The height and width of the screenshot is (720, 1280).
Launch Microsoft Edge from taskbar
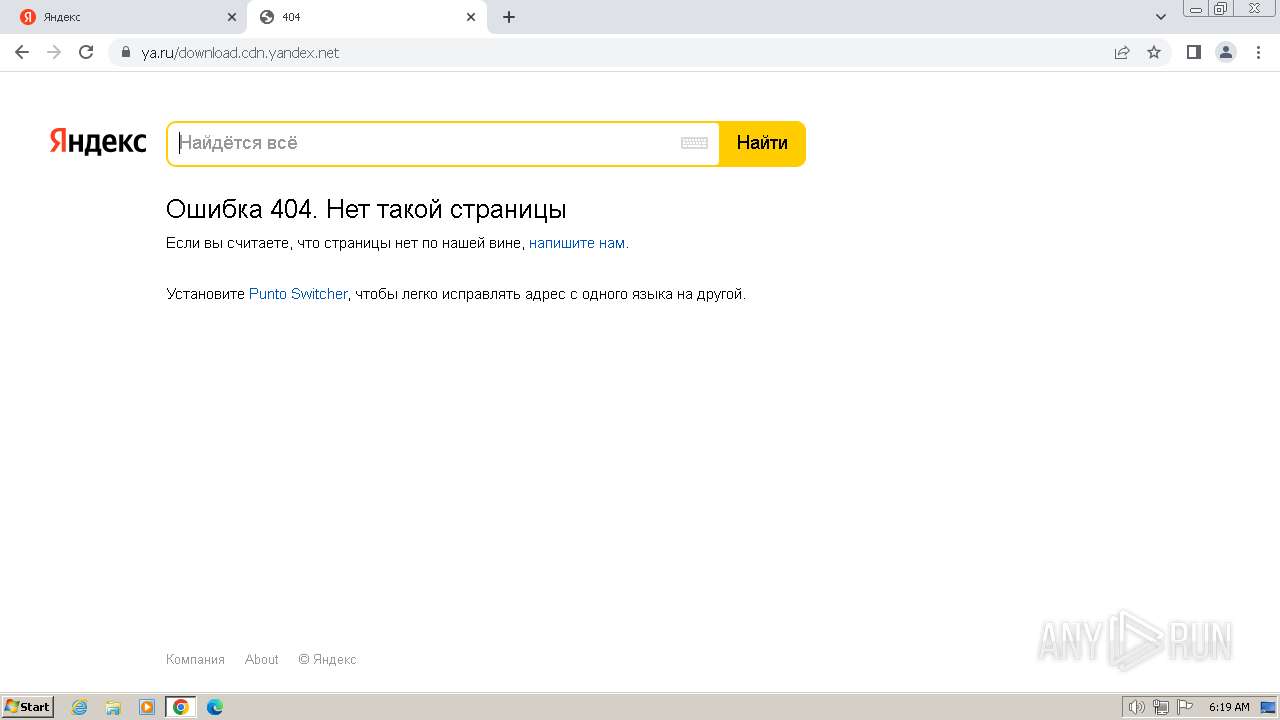pyautogui.click(x=215, y=707)
